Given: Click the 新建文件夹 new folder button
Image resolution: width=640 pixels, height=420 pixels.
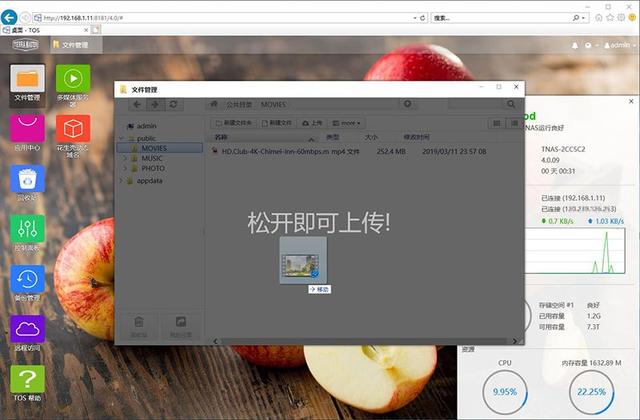Looking at the screenshot, I should [x=234, y=123].
